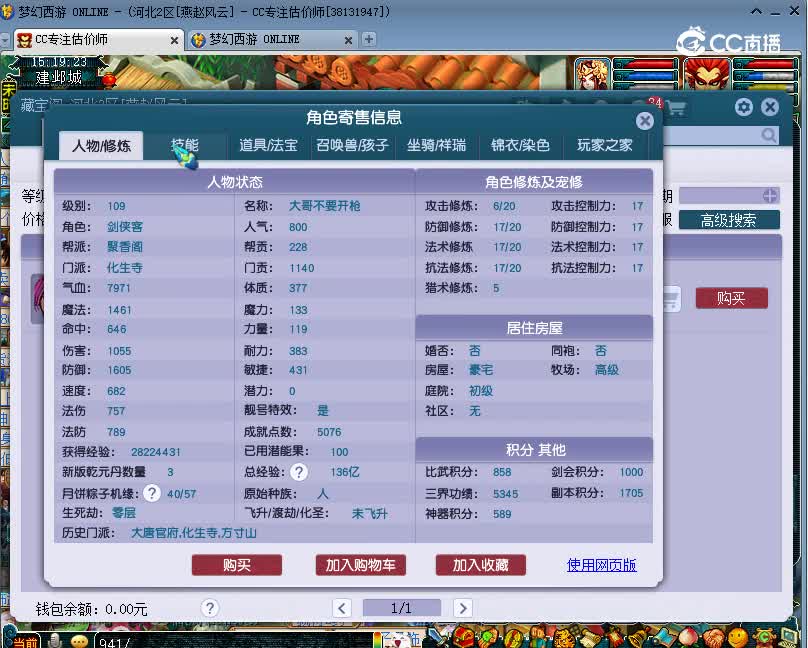Click the 加入购物车 button
The height and width of the screenshot is (648, 808).
click(361, 565)
